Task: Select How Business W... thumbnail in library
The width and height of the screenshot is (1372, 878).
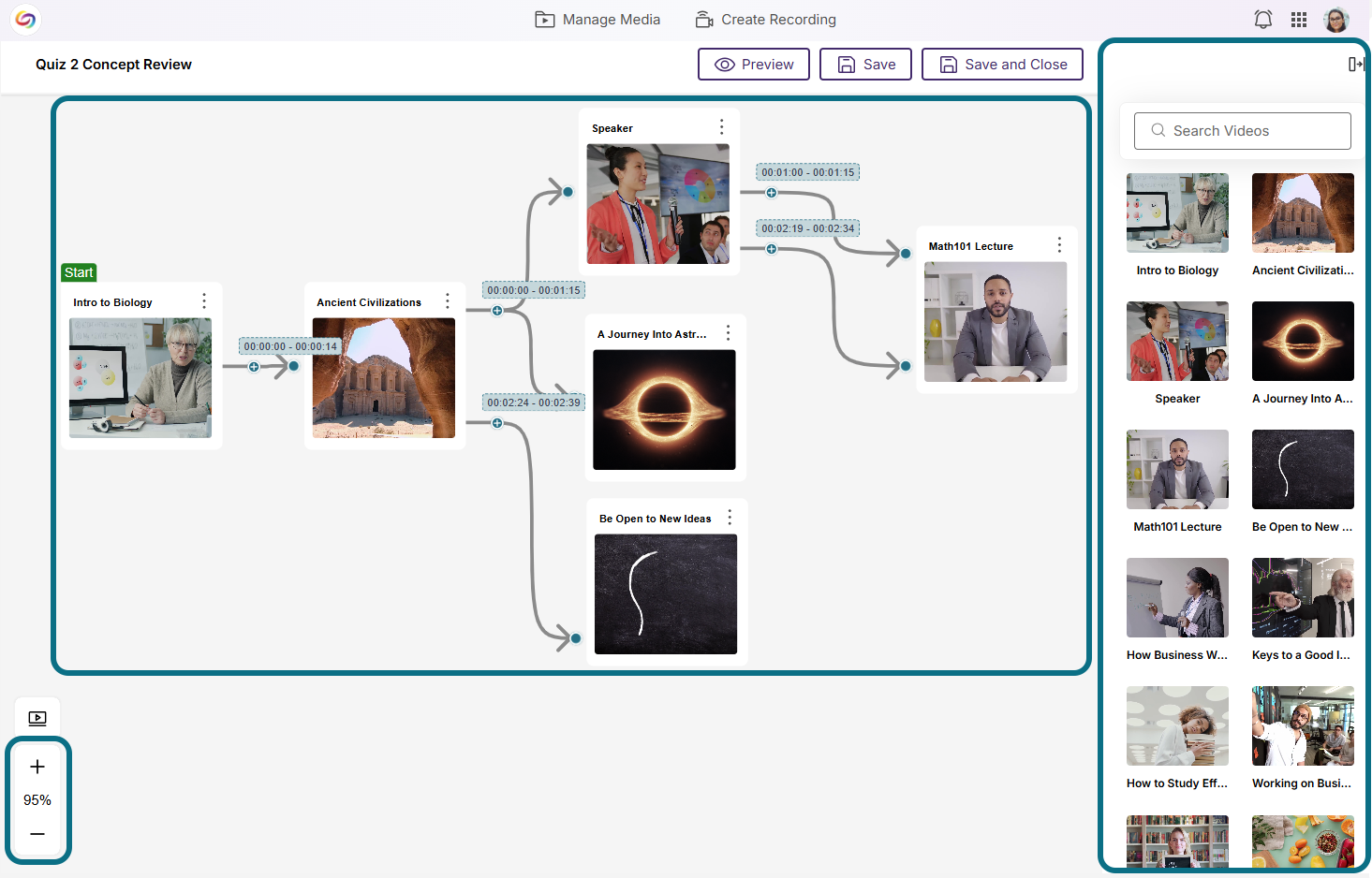Action: [1177, 597]
